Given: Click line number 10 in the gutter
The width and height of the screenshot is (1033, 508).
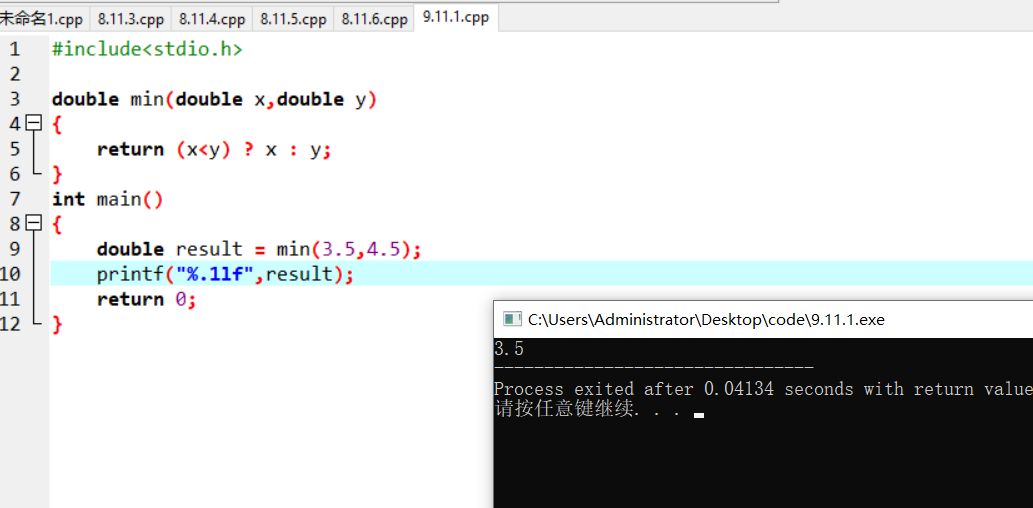Looking at the screenshot, I should (x=11, y=274).
